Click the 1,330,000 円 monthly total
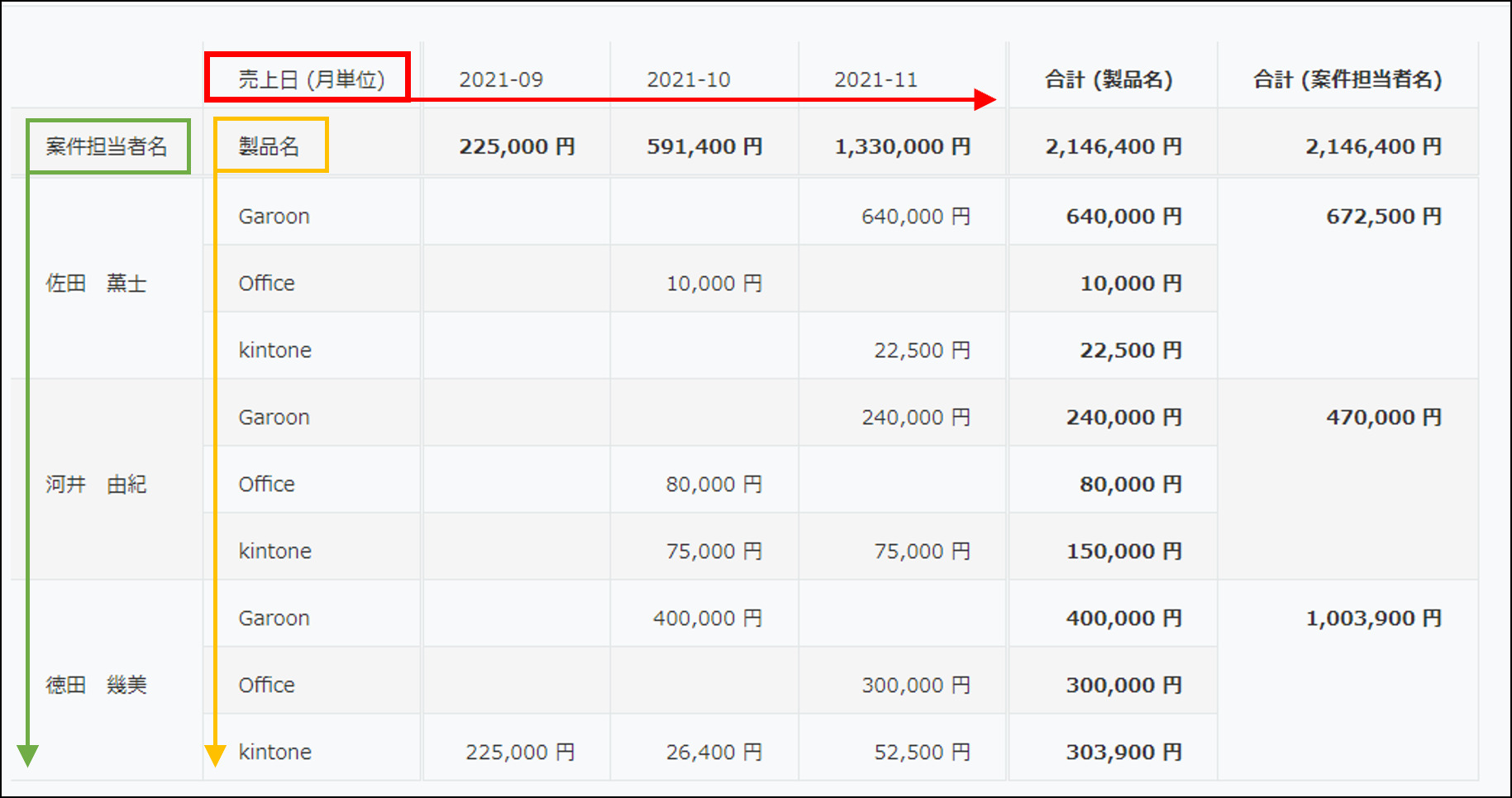The width and height of the screenshot is (1512, 798). pyautogui.click(x=903, y=146)
